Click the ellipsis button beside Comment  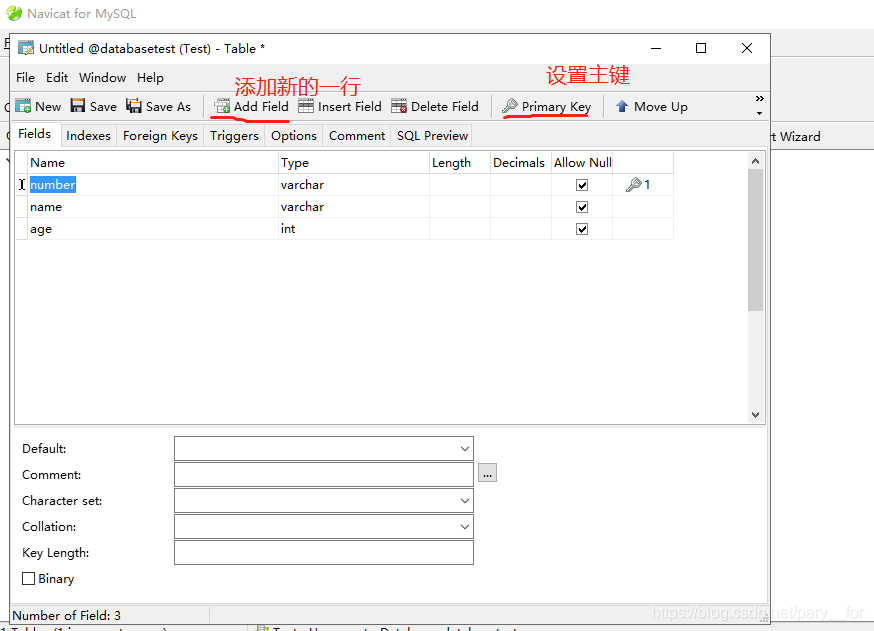[487, 475]
